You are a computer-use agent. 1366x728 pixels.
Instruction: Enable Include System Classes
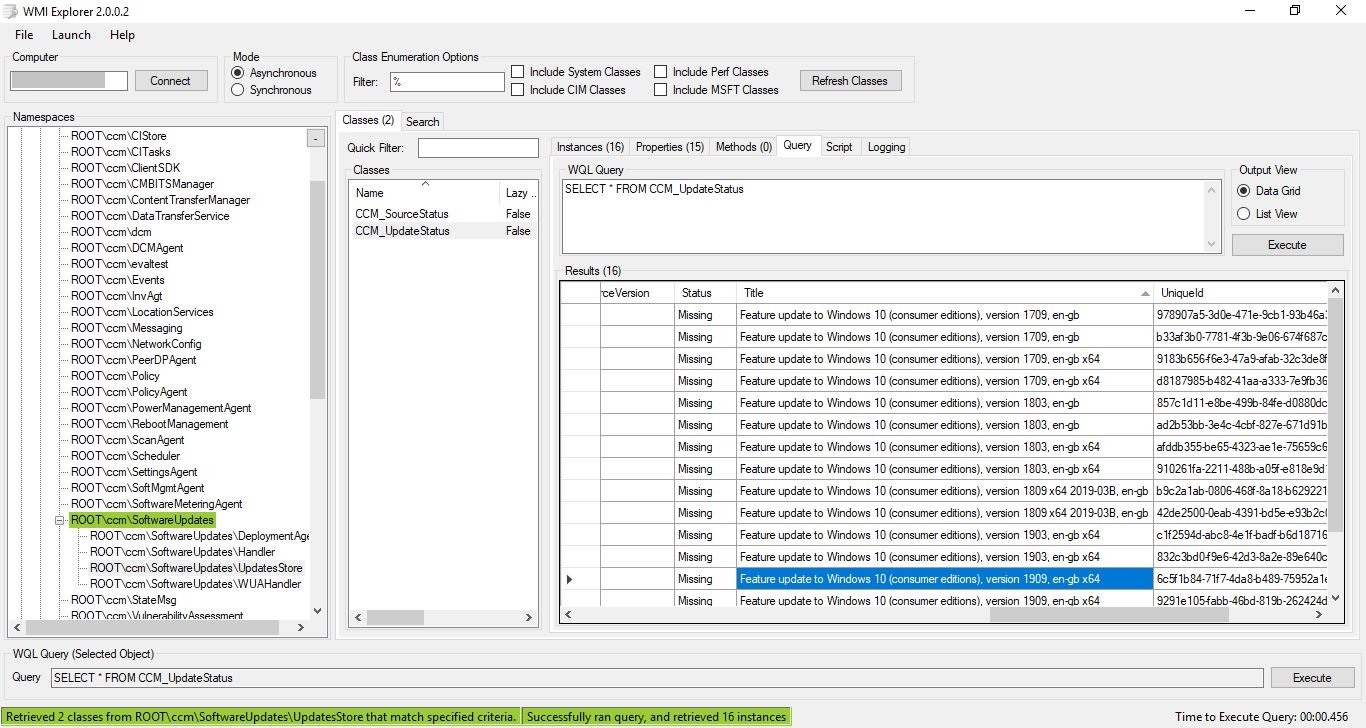point(517,71)
